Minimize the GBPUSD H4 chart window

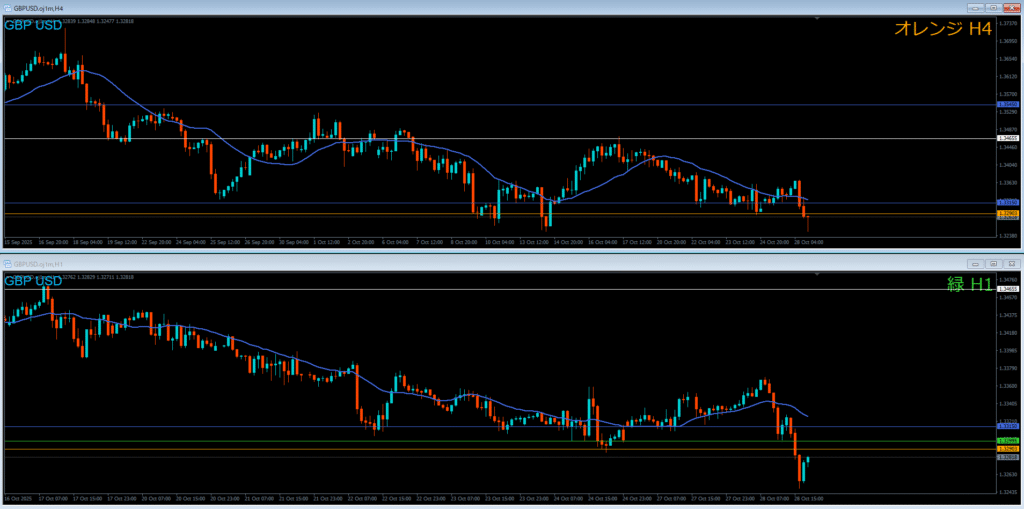[x=976, y=7]
